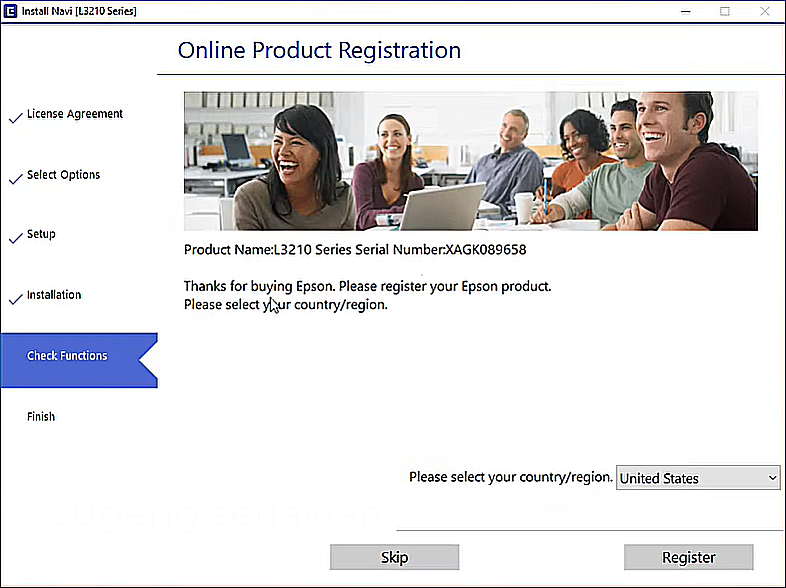Click the Install Navi app icon in title bar
786x588 pixels.
pyautogui.click(x=10, y=10)
